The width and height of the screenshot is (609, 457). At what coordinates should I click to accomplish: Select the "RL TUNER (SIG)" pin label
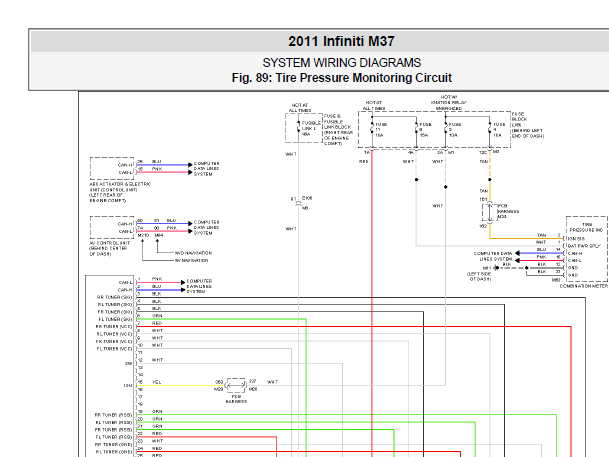pos(115,304)
